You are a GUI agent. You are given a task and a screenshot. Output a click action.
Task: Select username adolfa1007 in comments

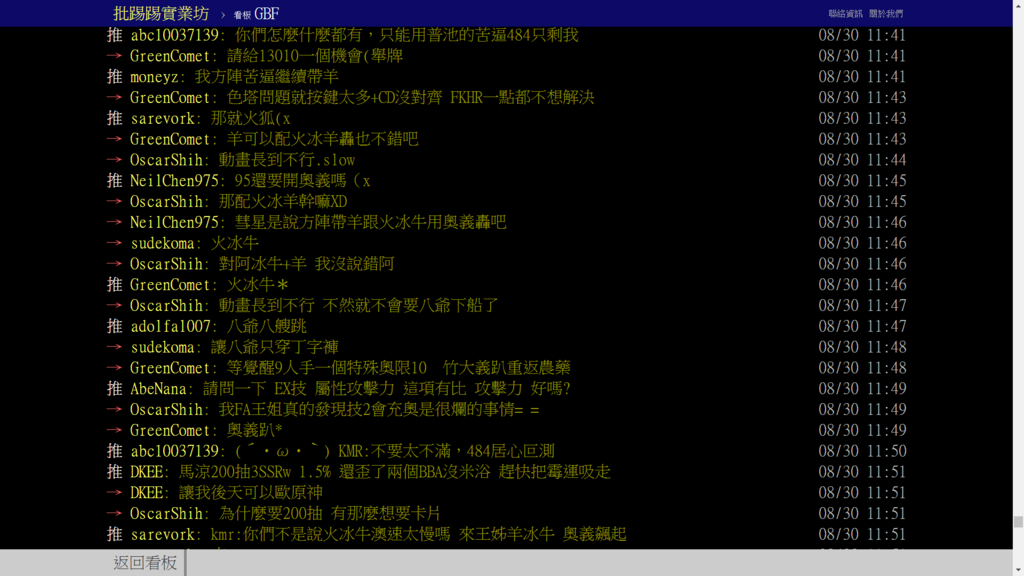click(170, 326)
